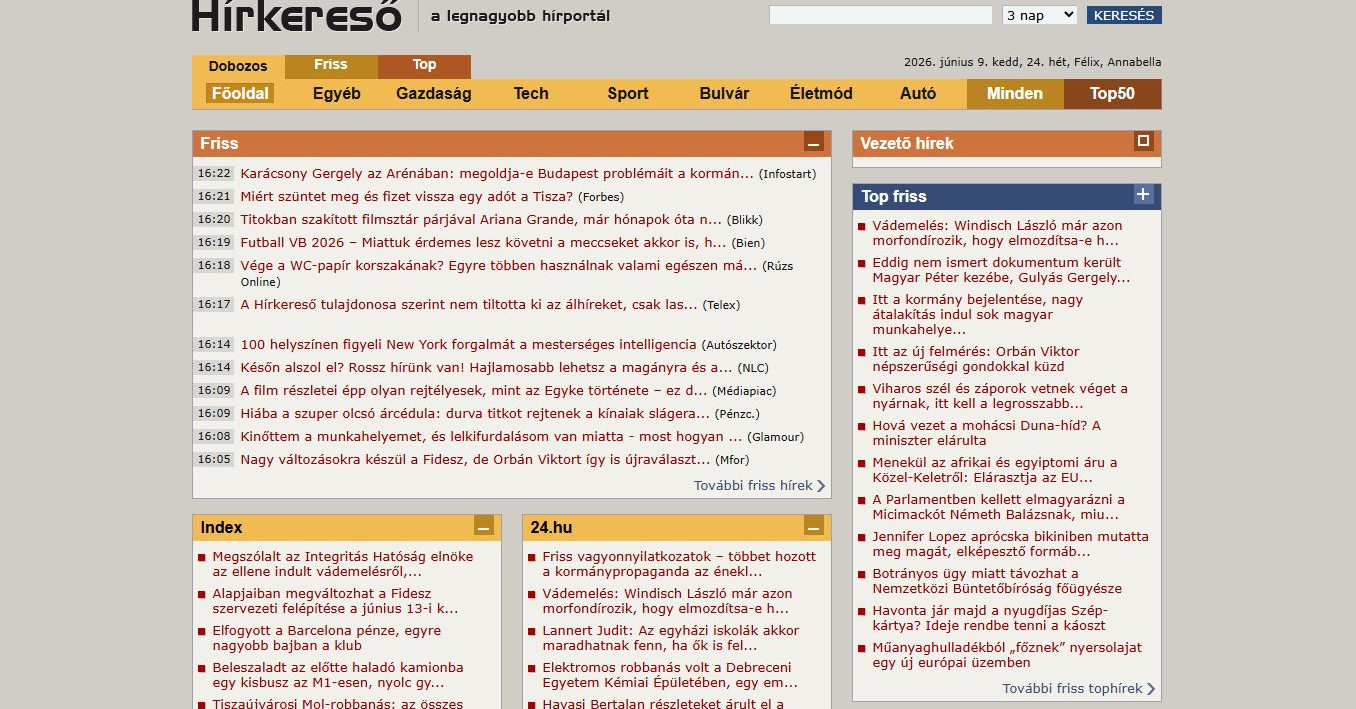
Task: Open További friss tophírek arrow link
Action: click(x=1078, y=689)
